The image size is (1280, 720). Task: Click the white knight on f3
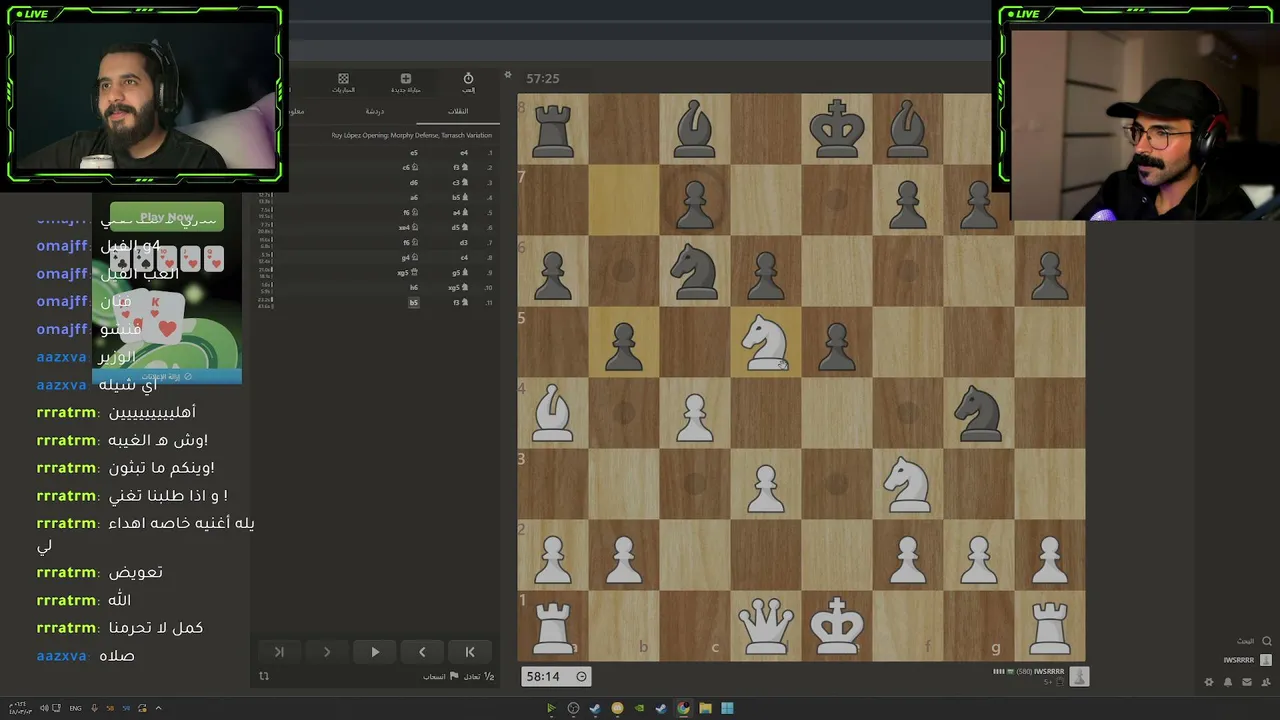pos(908,484)
